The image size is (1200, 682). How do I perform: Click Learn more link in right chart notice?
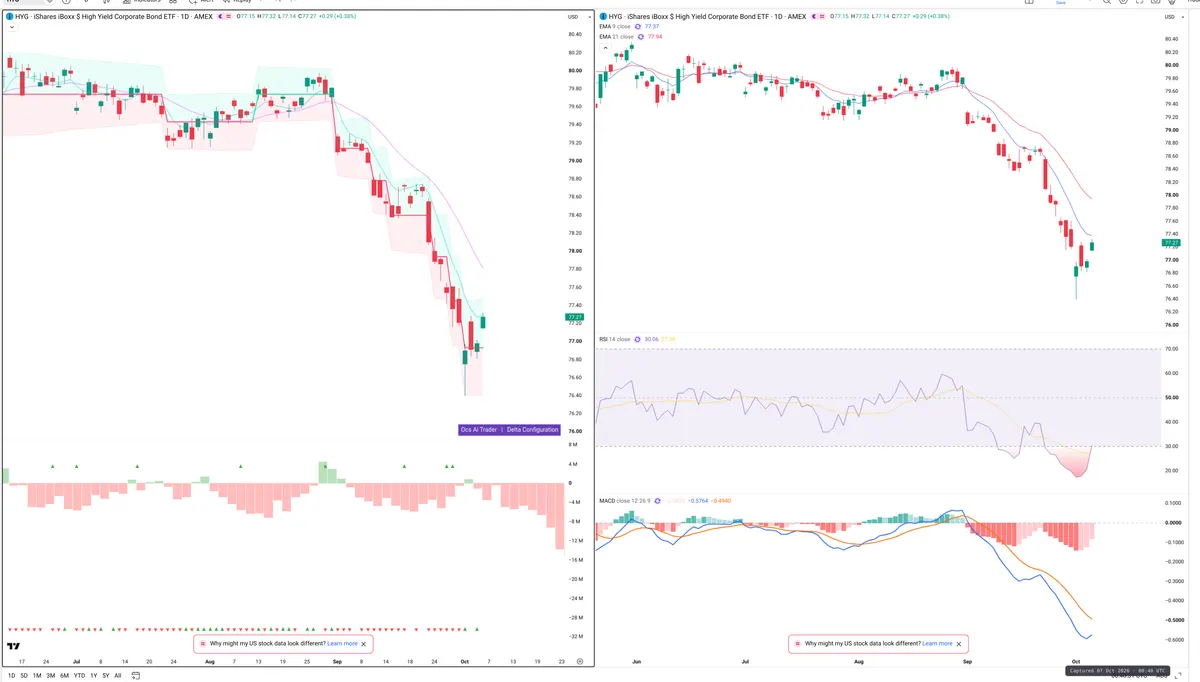pyautogui.click(x=937, y=644)
